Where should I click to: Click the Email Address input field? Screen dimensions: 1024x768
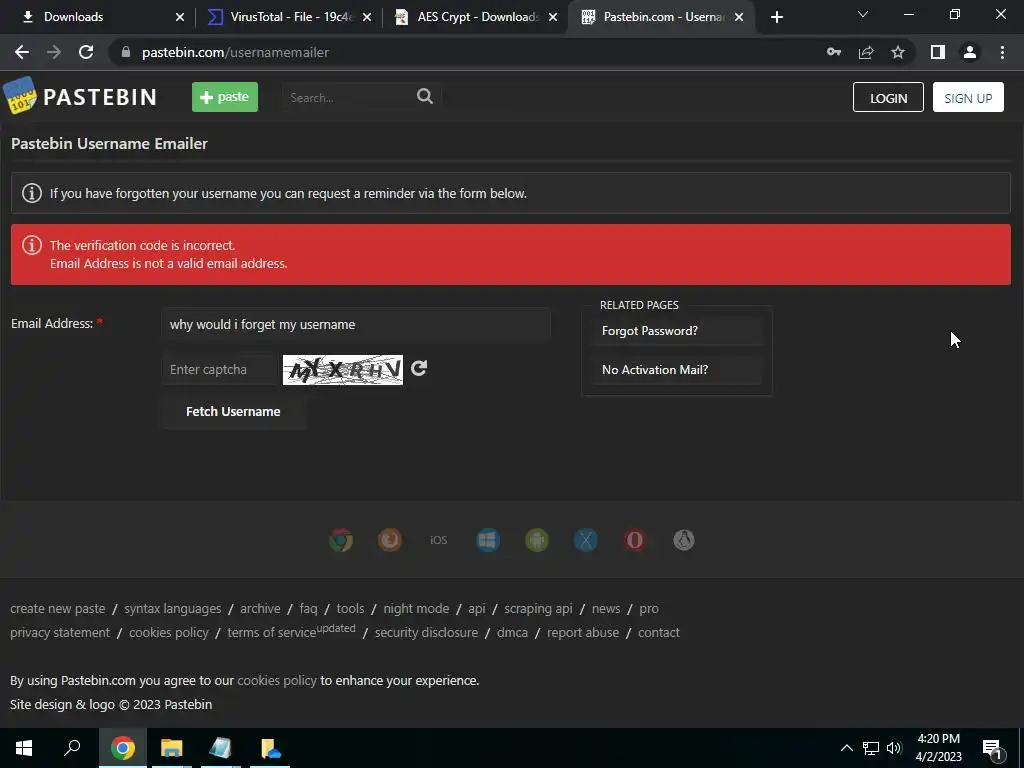click(356, 325)
